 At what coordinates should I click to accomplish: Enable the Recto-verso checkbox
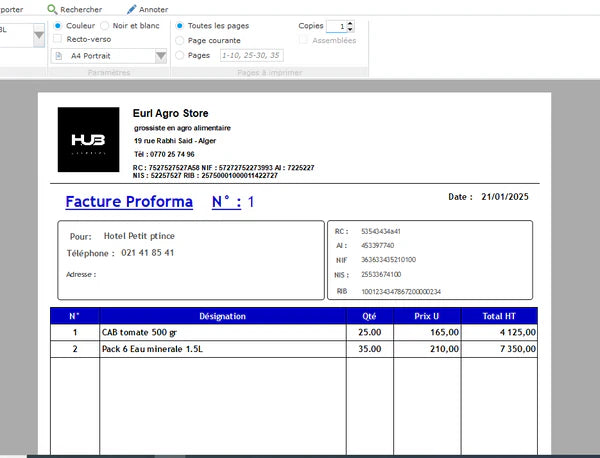[57, 39]
